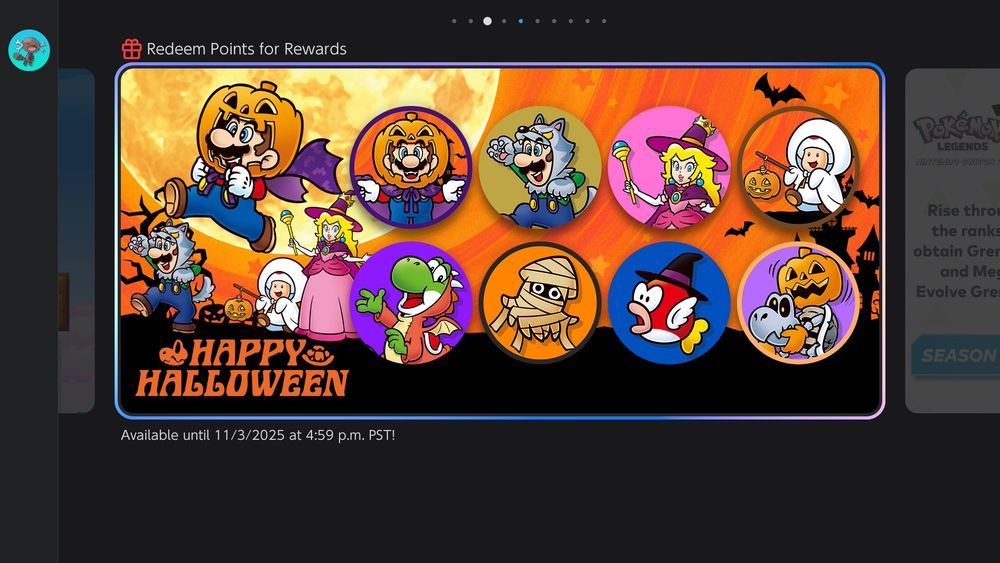Jump to the sixth carousel page dot
The height and width of the screenshot is (563, 1000).
537,21
